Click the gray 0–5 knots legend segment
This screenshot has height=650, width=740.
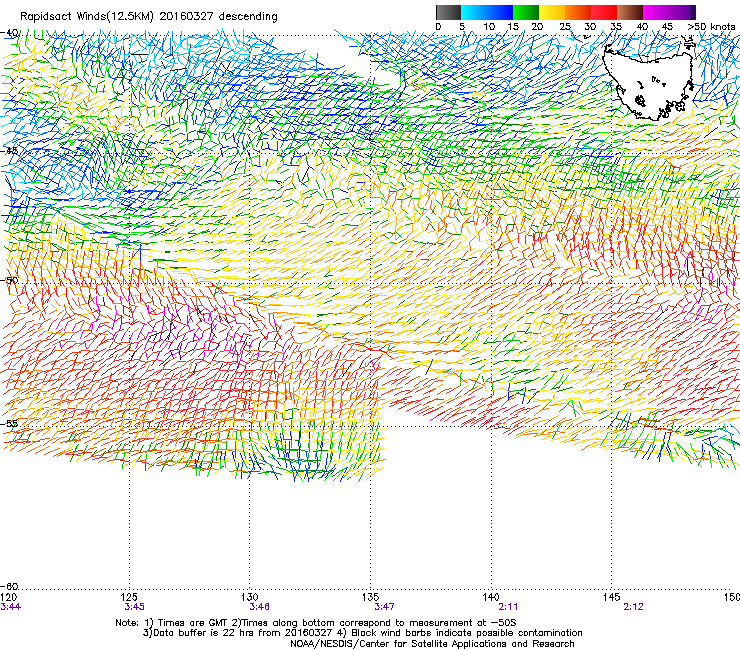[448, 12]
